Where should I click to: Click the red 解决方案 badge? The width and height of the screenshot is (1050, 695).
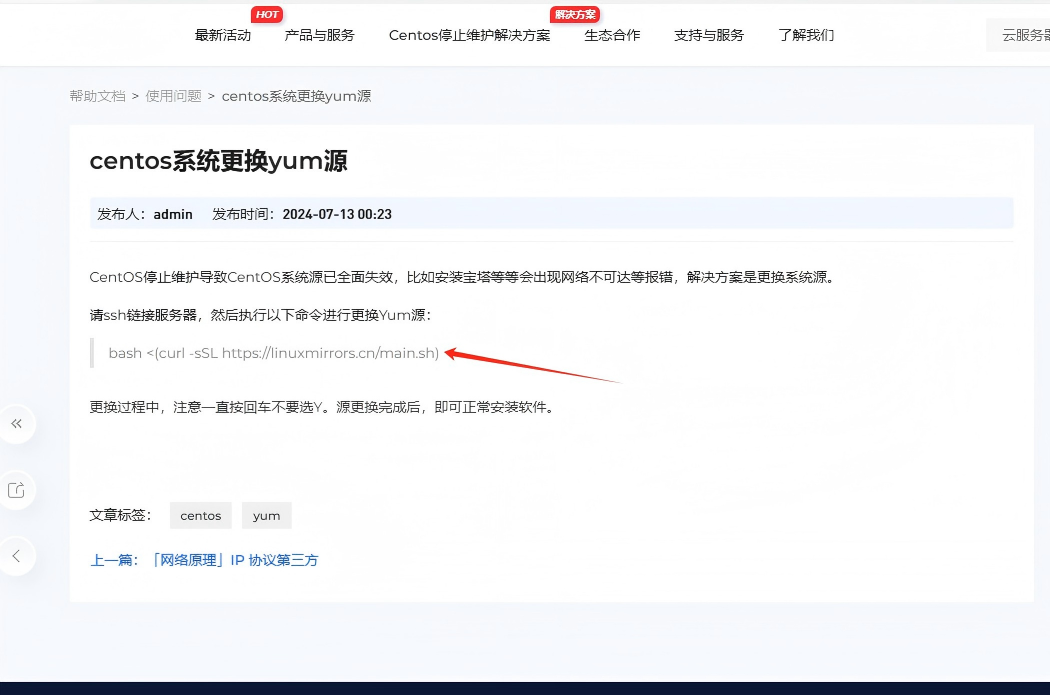click(574, 14)
